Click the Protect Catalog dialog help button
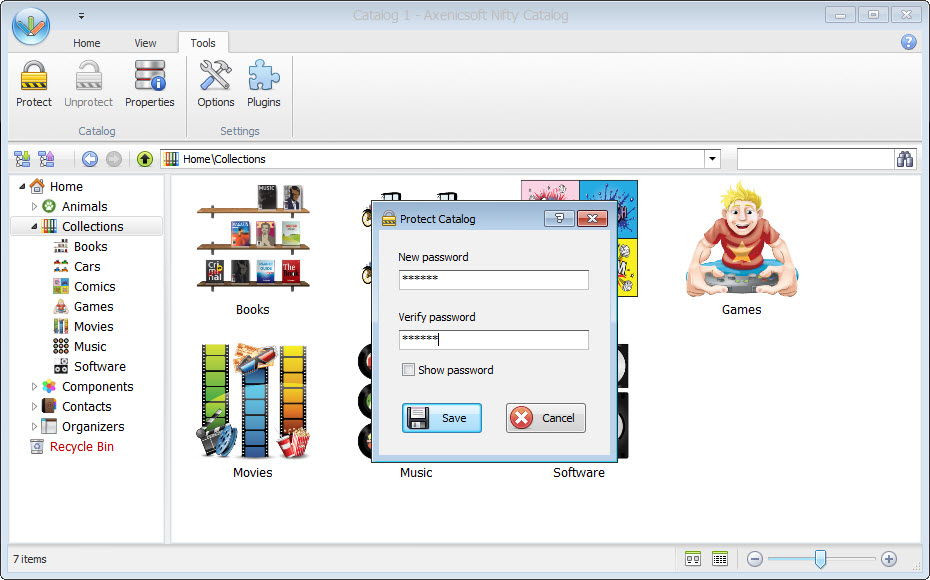The image size is (930, 580). tap(559, 218)
